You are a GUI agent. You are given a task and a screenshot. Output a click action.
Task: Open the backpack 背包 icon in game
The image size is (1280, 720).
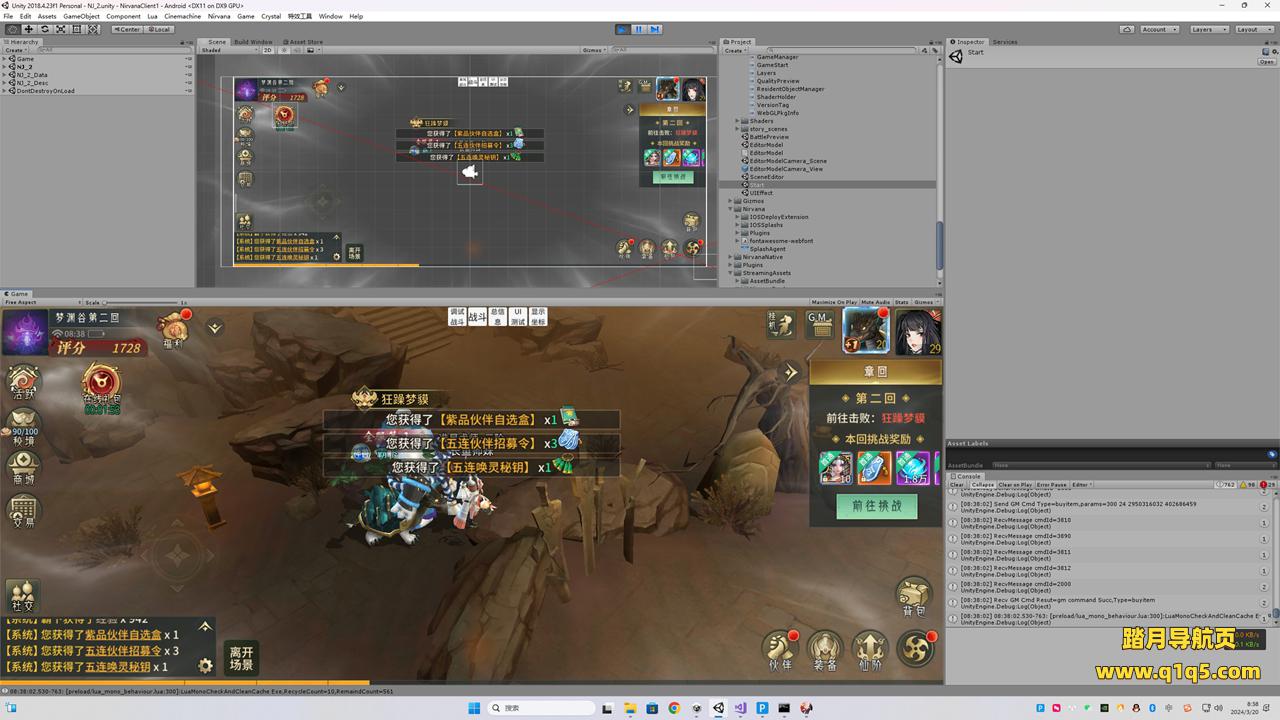coord(913,595)
